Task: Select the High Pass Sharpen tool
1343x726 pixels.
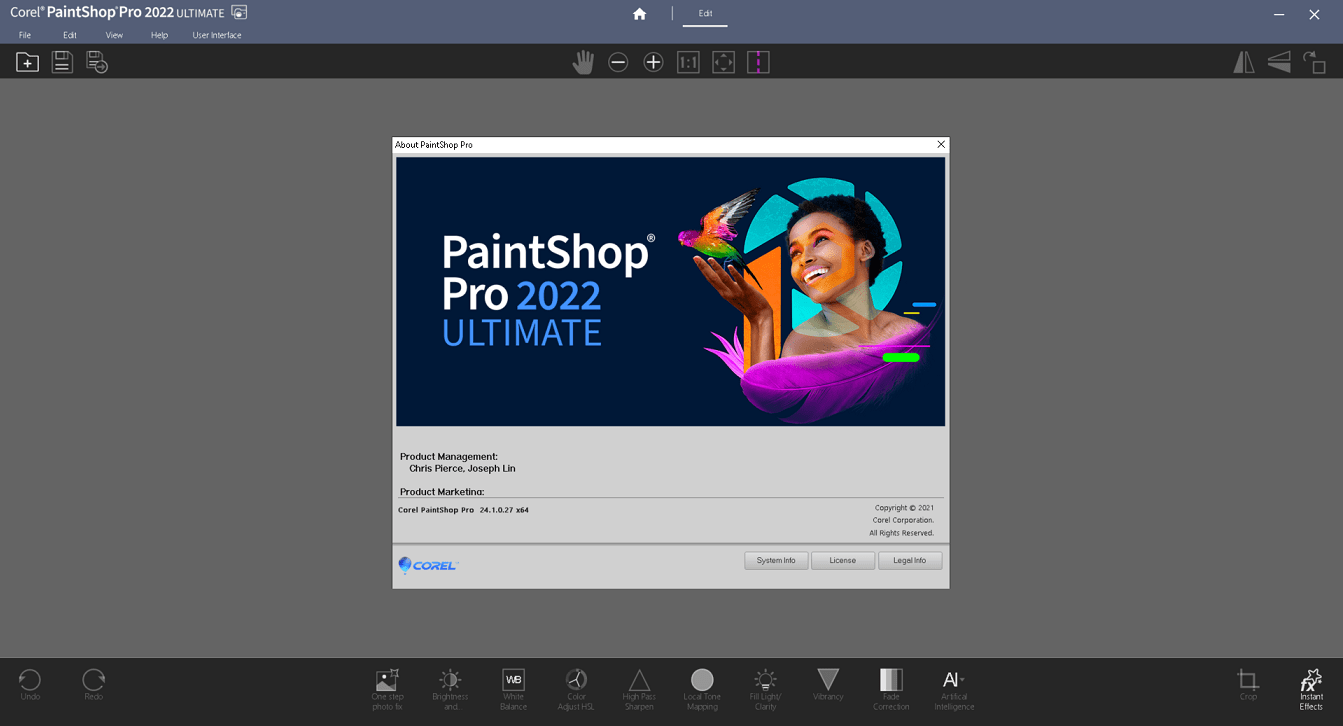Action: (639, 690)
